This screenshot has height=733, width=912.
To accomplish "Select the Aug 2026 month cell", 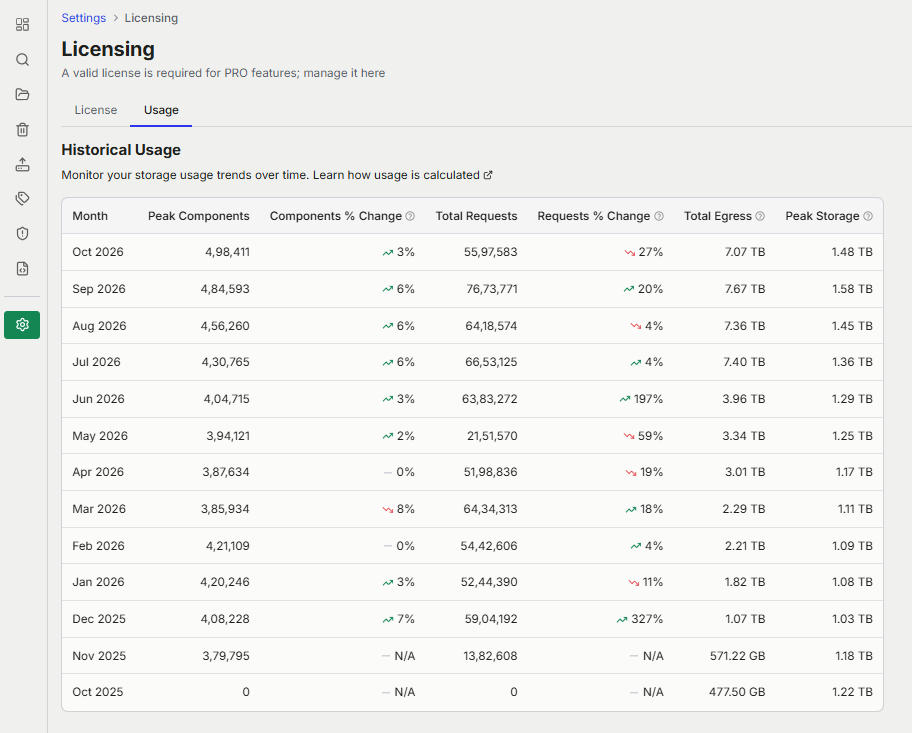I will click(x=99, y=326).
